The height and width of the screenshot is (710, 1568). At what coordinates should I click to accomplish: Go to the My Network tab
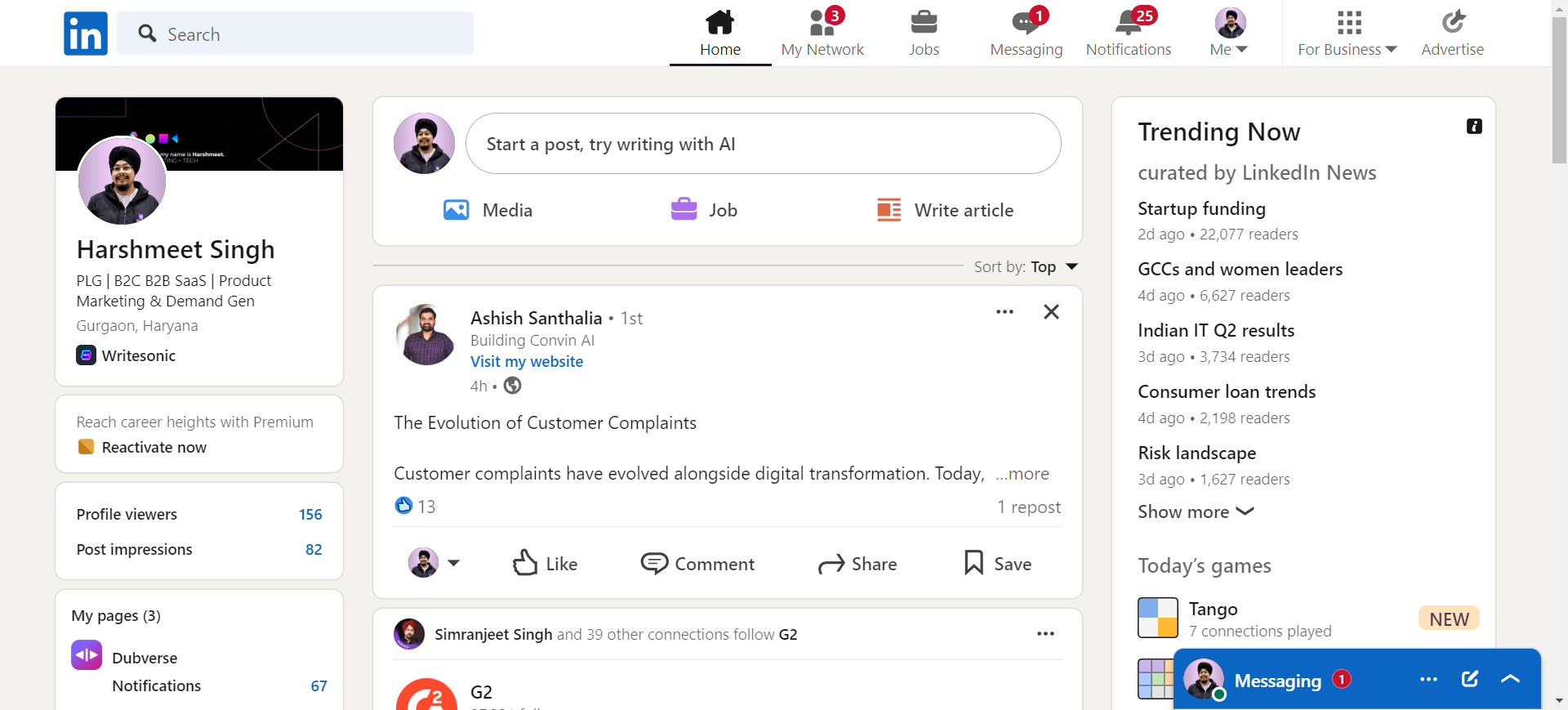pos(822,33)
